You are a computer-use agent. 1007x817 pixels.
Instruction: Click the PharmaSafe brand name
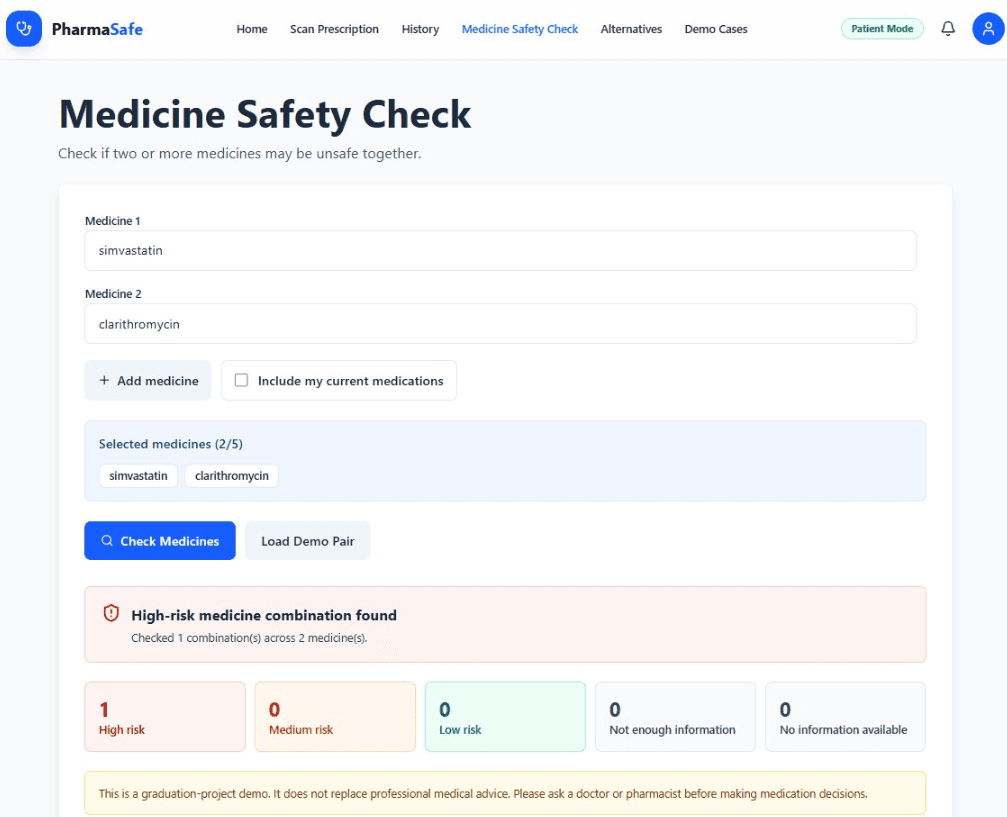coord(97,30)
